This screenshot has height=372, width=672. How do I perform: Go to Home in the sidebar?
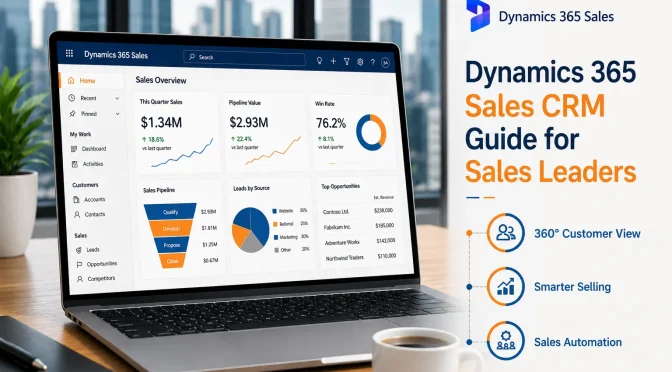92,81
